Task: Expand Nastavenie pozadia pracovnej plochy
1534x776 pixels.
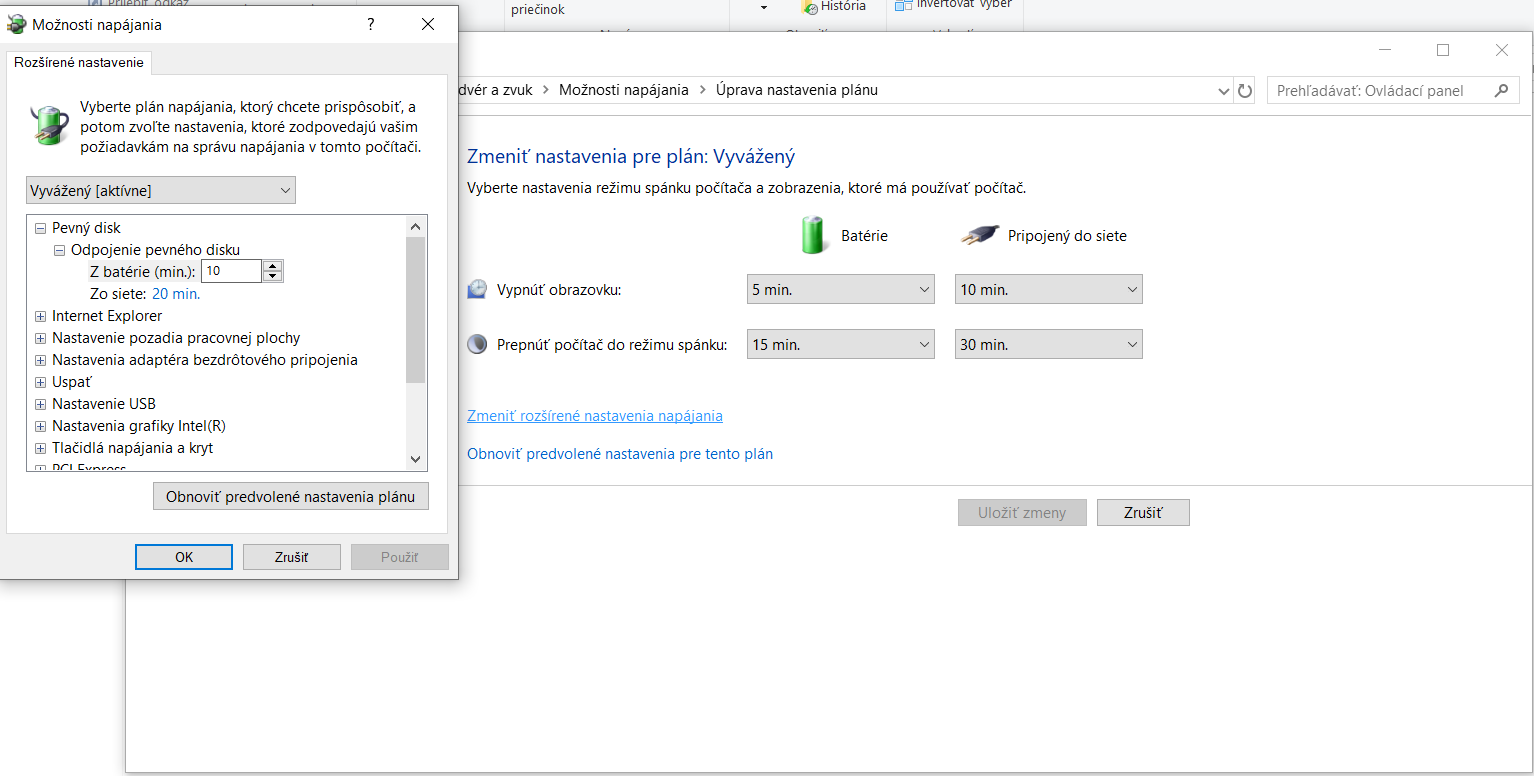Action: point(41,338)
